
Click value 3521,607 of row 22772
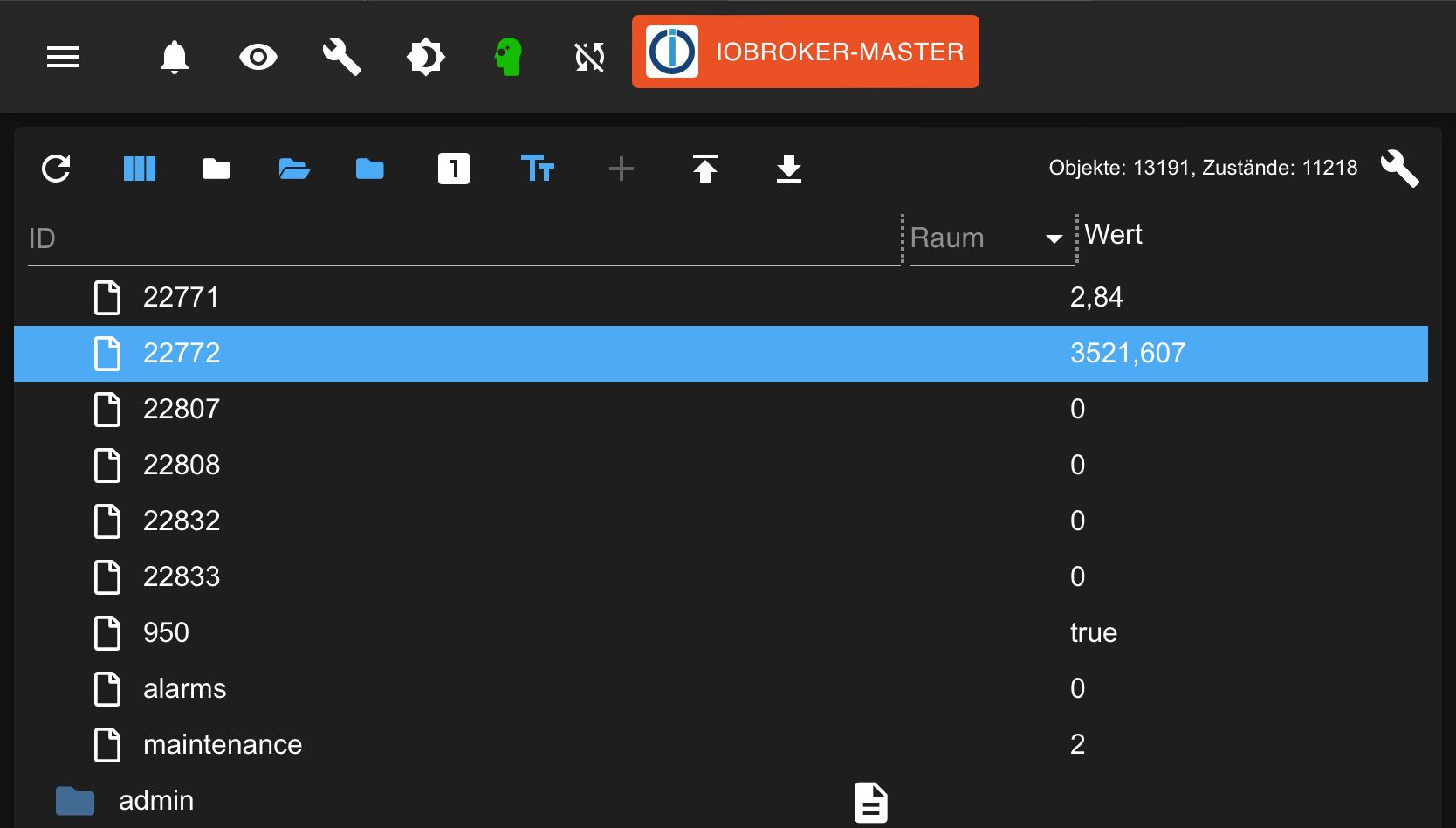pyautogui.click(x=1128, y=354)
